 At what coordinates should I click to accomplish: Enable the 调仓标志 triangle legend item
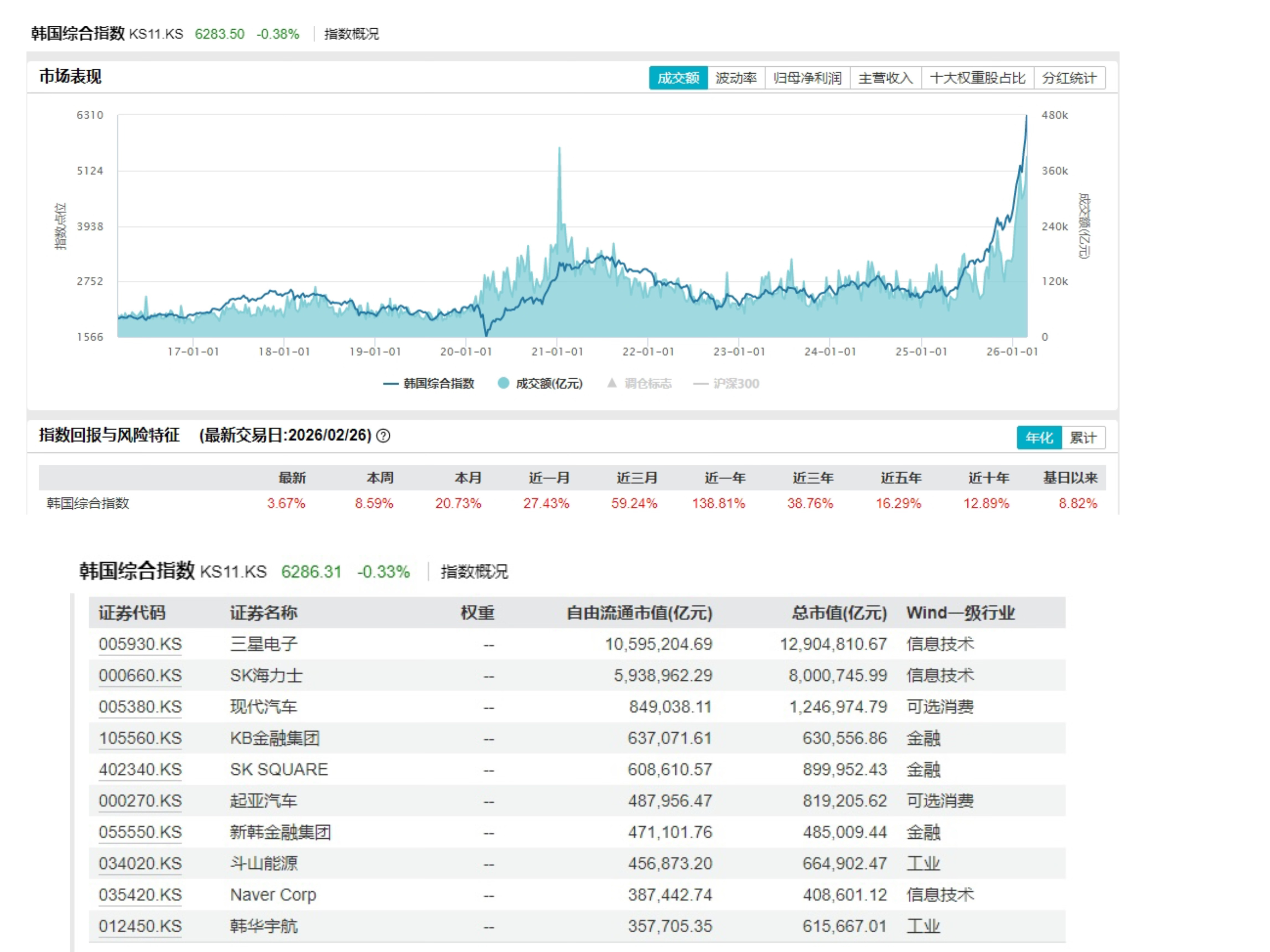tap(612, 383)
